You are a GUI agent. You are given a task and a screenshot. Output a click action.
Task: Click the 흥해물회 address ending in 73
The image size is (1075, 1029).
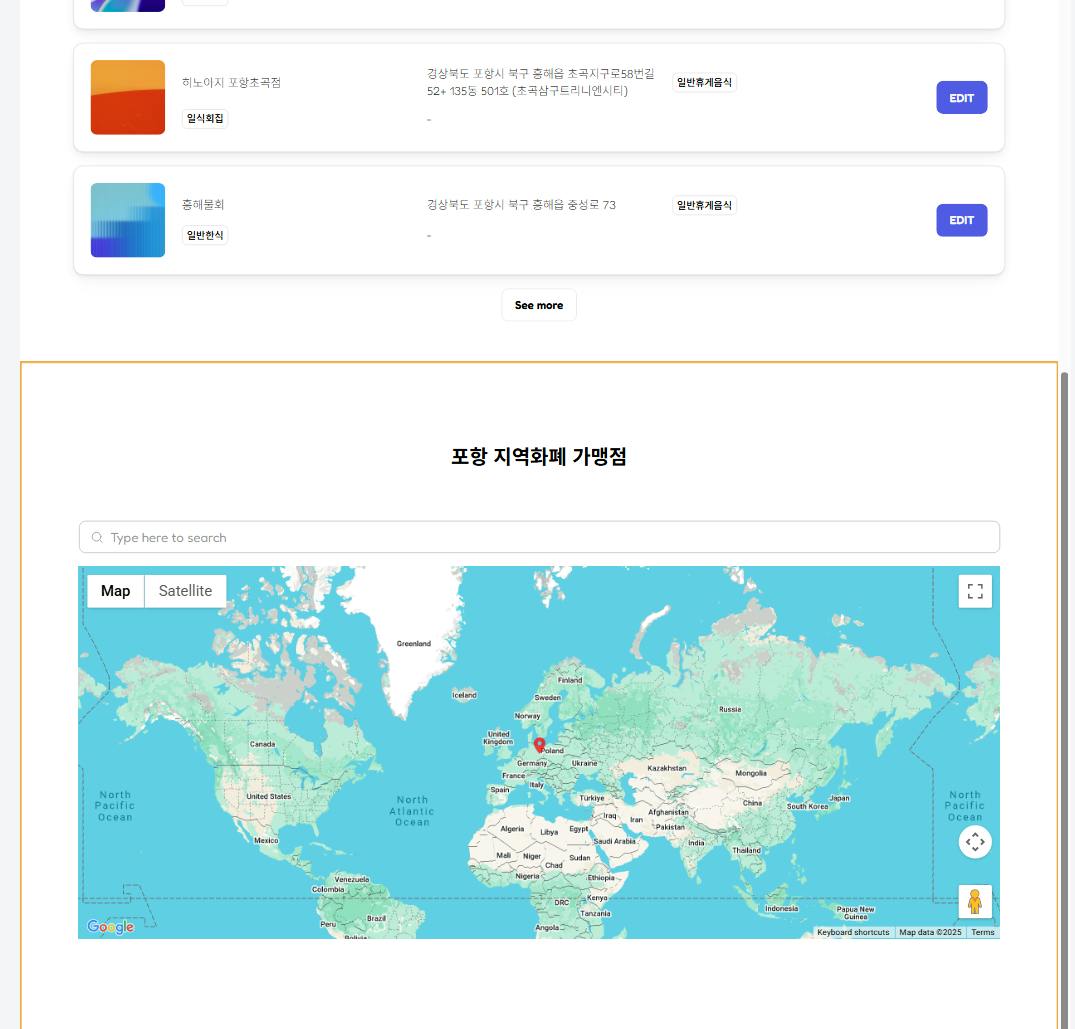point(521,204)
